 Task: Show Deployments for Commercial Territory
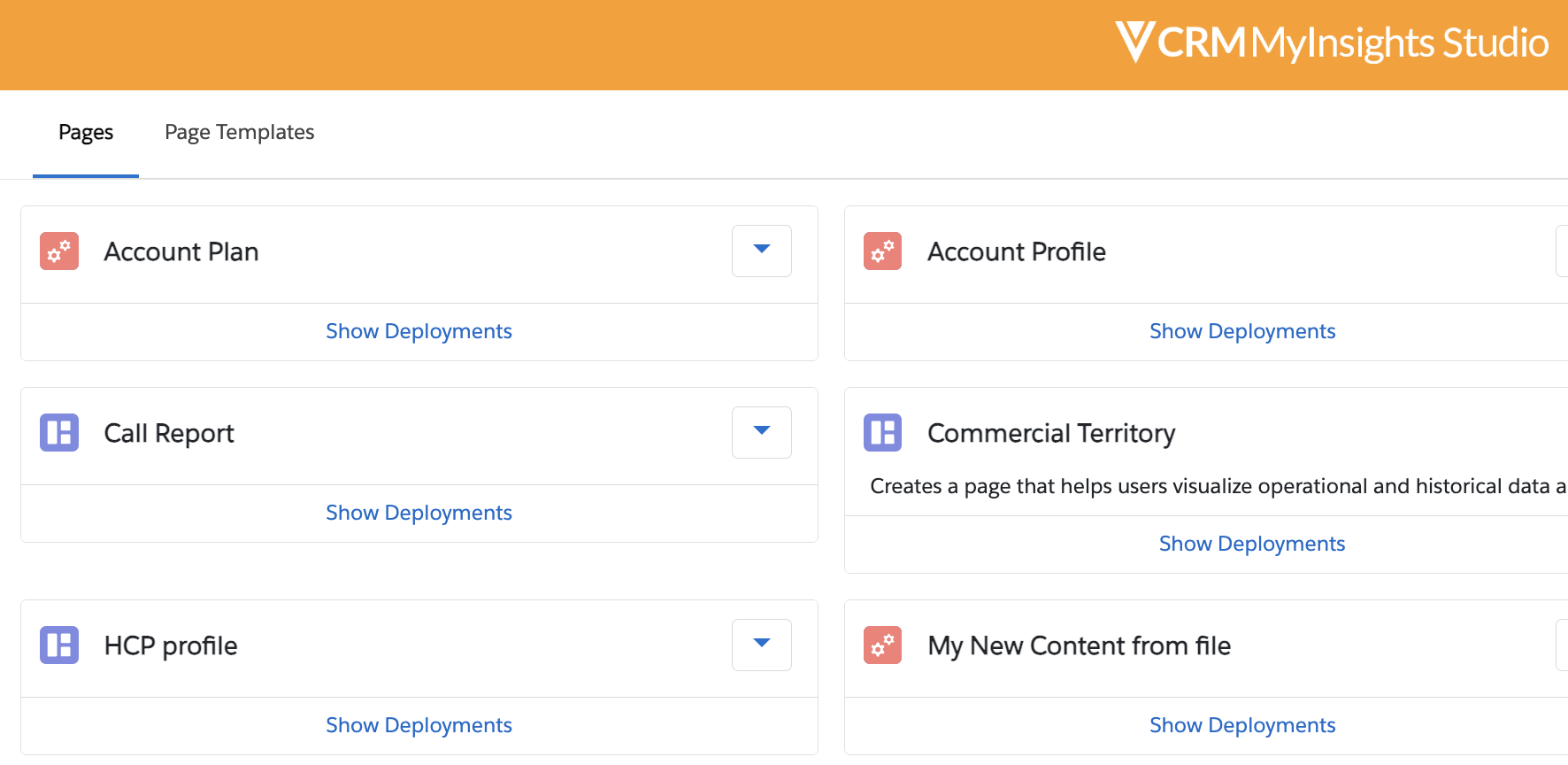click(1251, 544)
